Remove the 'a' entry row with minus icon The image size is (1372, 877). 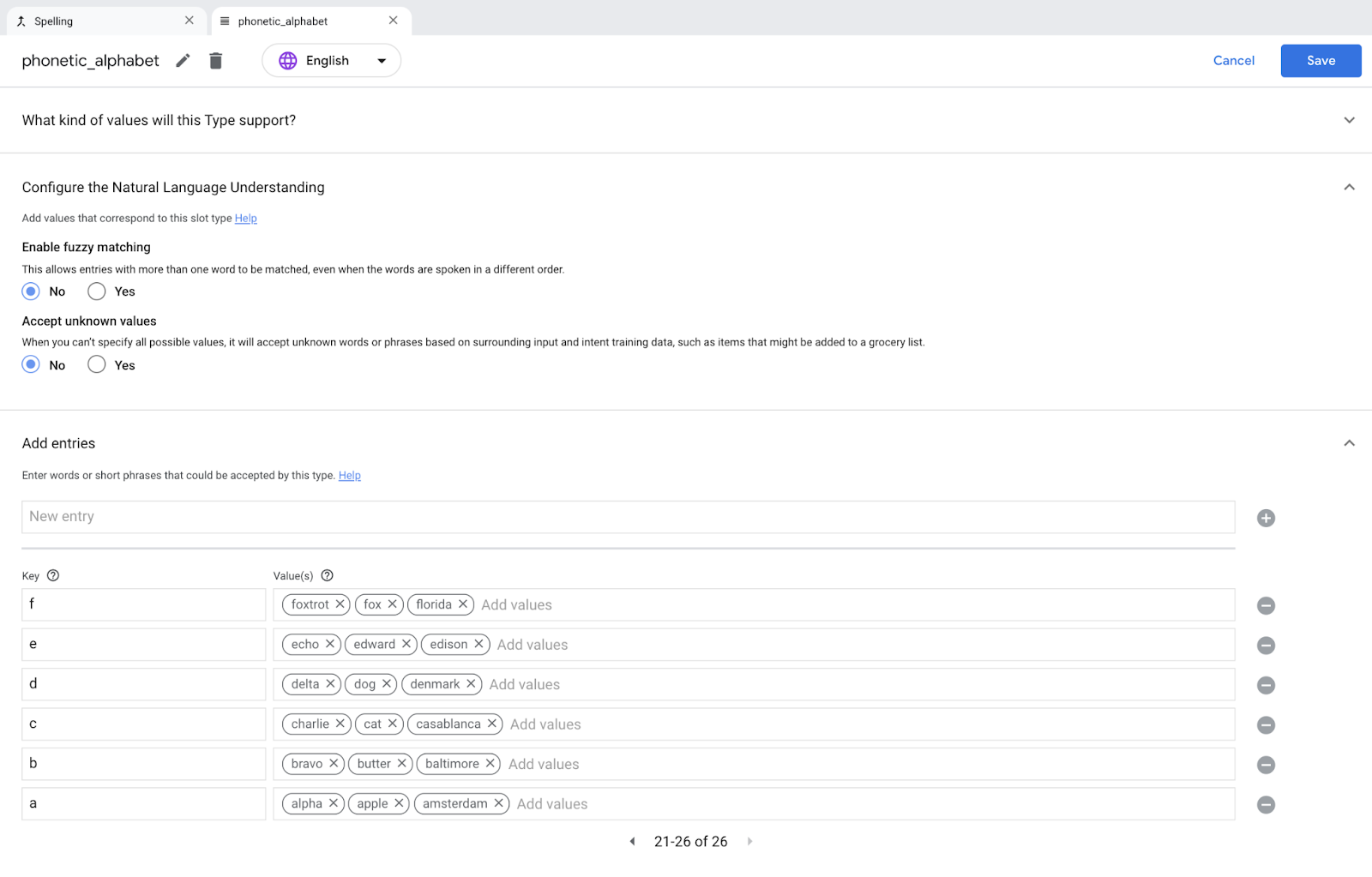[x=1266, y=805]
